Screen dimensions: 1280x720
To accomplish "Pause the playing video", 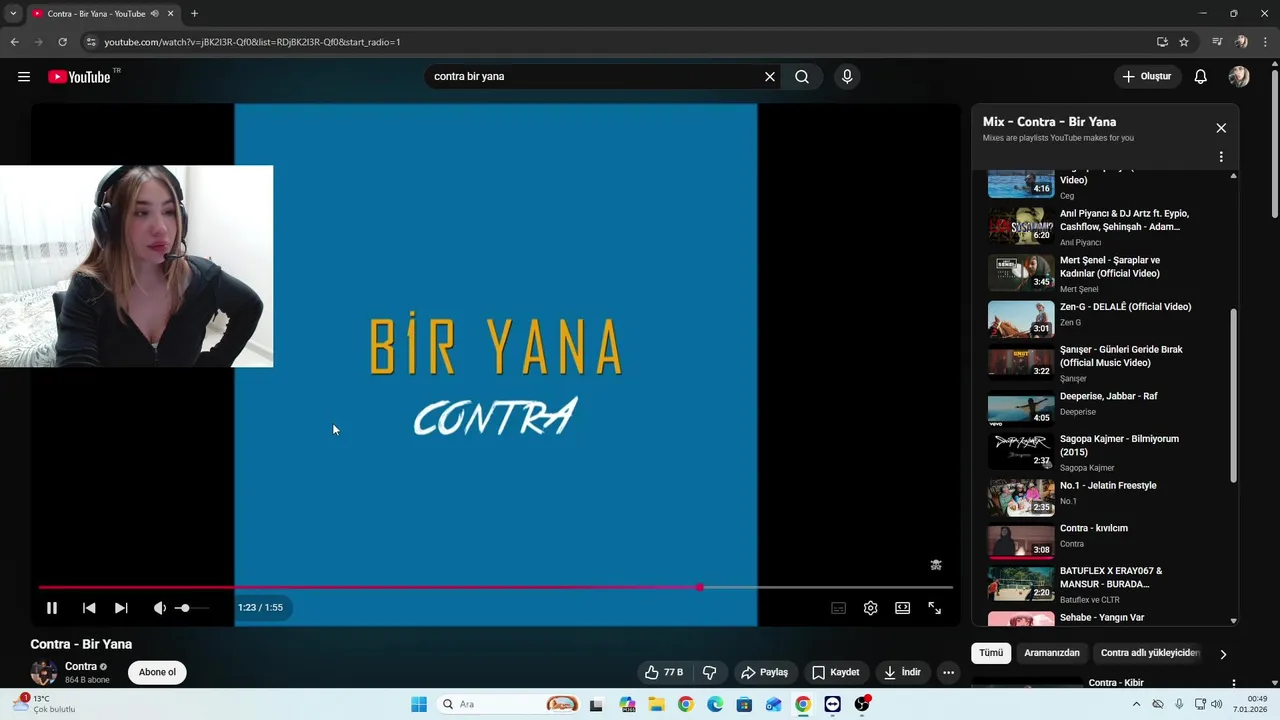I will [x=52, y=608].
